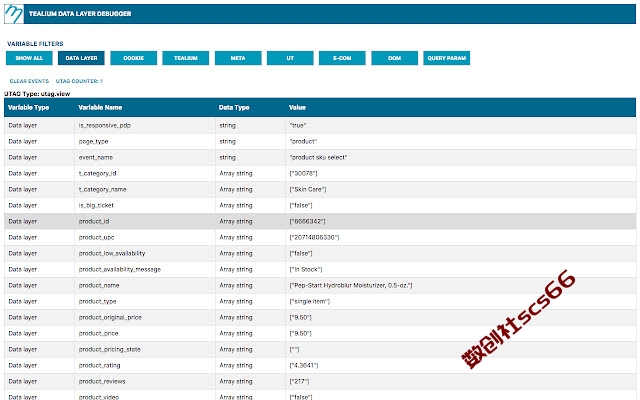Click the value ["217"]
Viewport: 640px width, 400px height.
299,381
